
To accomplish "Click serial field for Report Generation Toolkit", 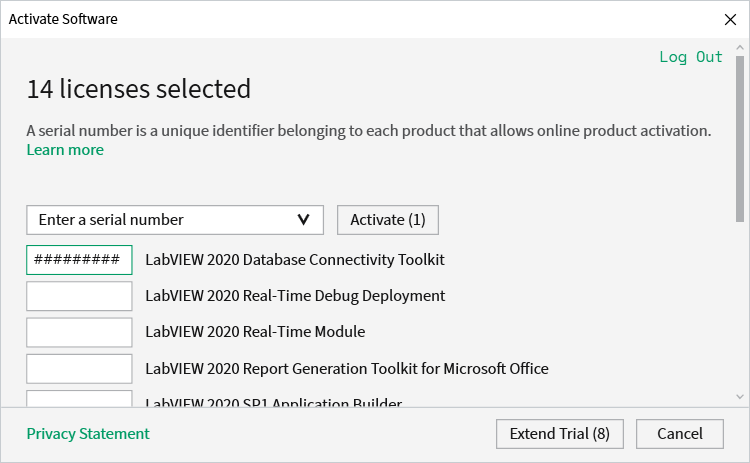I will (79, 369).
